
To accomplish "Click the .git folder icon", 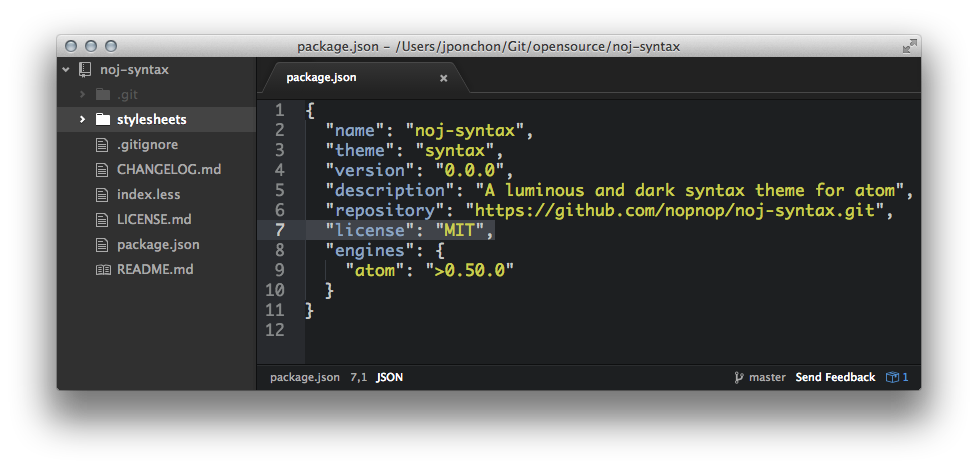I will [103, 95].
